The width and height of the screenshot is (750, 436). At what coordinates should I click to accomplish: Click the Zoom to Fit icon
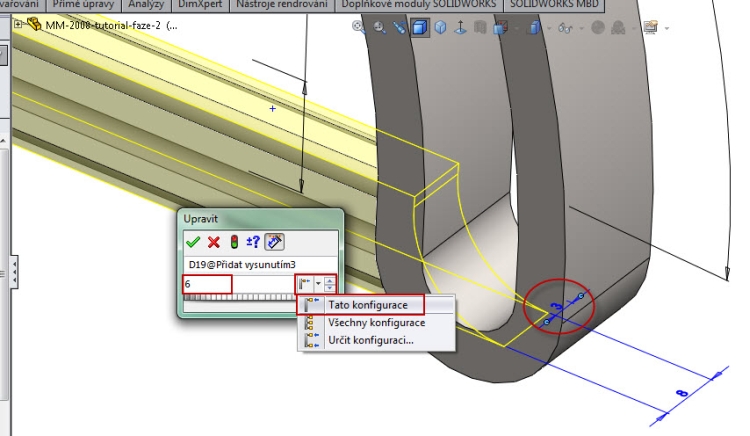(358, 27)
